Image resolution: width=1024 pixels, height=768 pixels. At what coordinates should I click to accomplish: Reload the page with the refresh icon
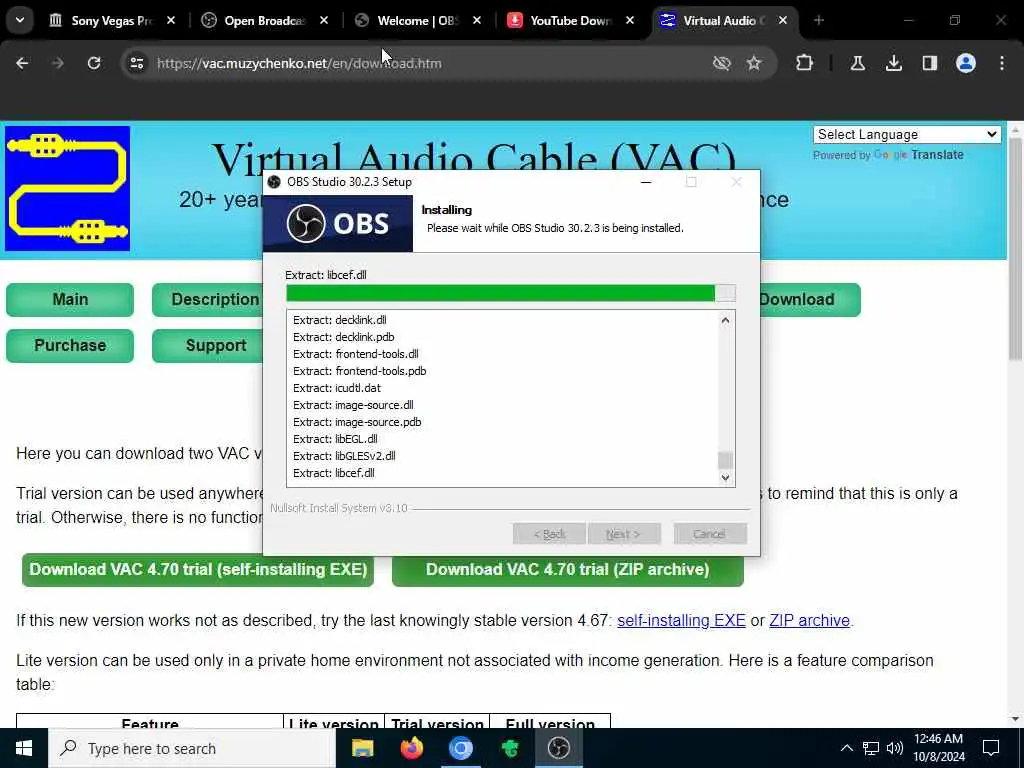pyautogui.click(x=94, y=63)
